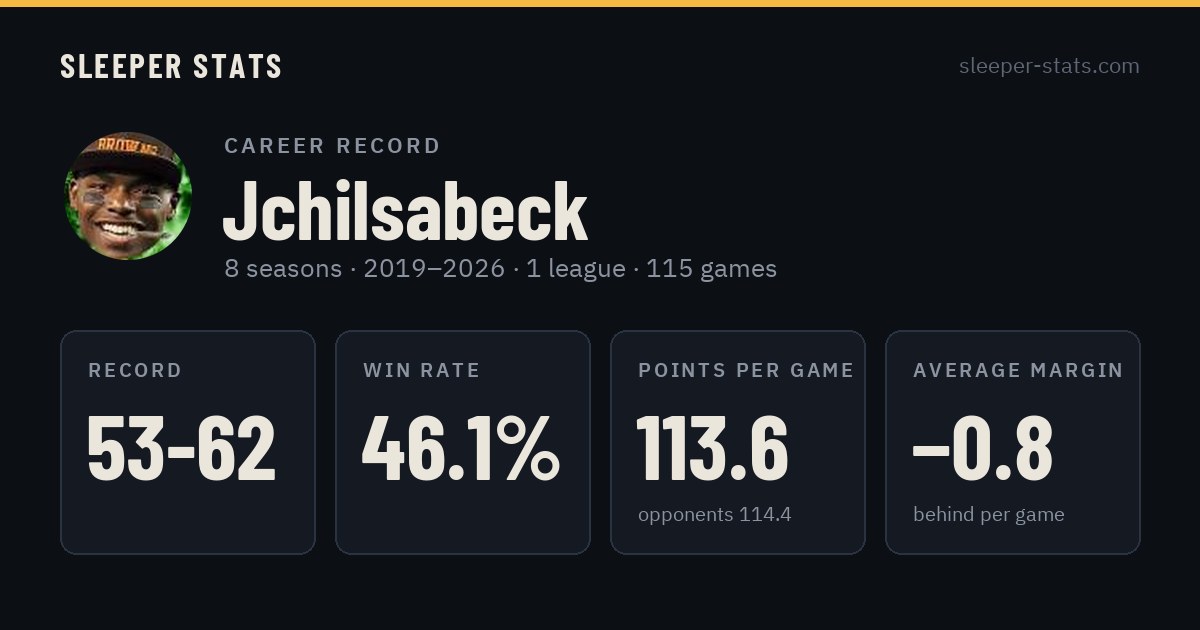Click the behind per game subtext
Screen dimensions: 1200x630
click(989, 515)
